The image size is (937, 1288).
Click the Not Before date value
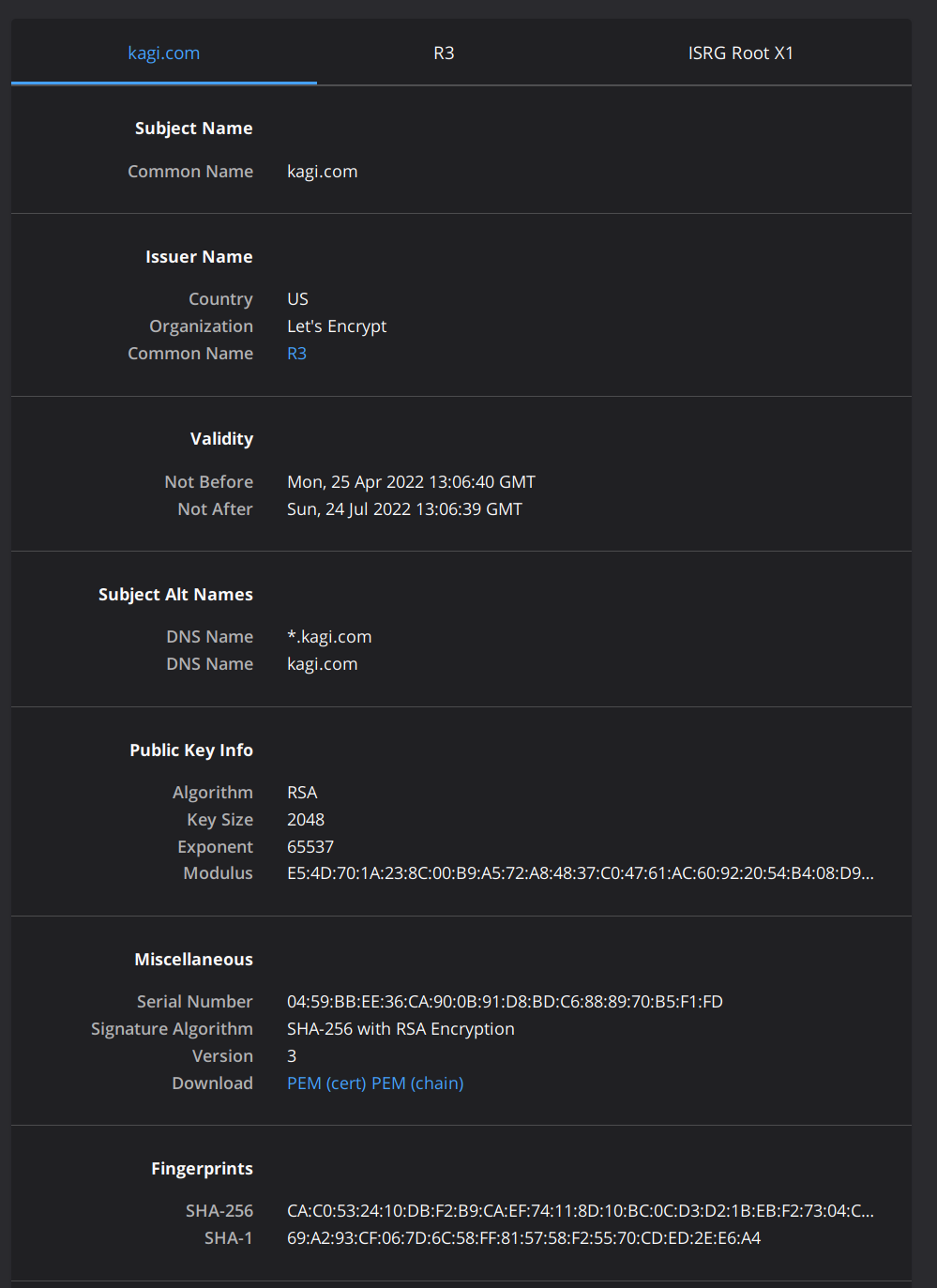pyautogui.click(x=411, y=482)
